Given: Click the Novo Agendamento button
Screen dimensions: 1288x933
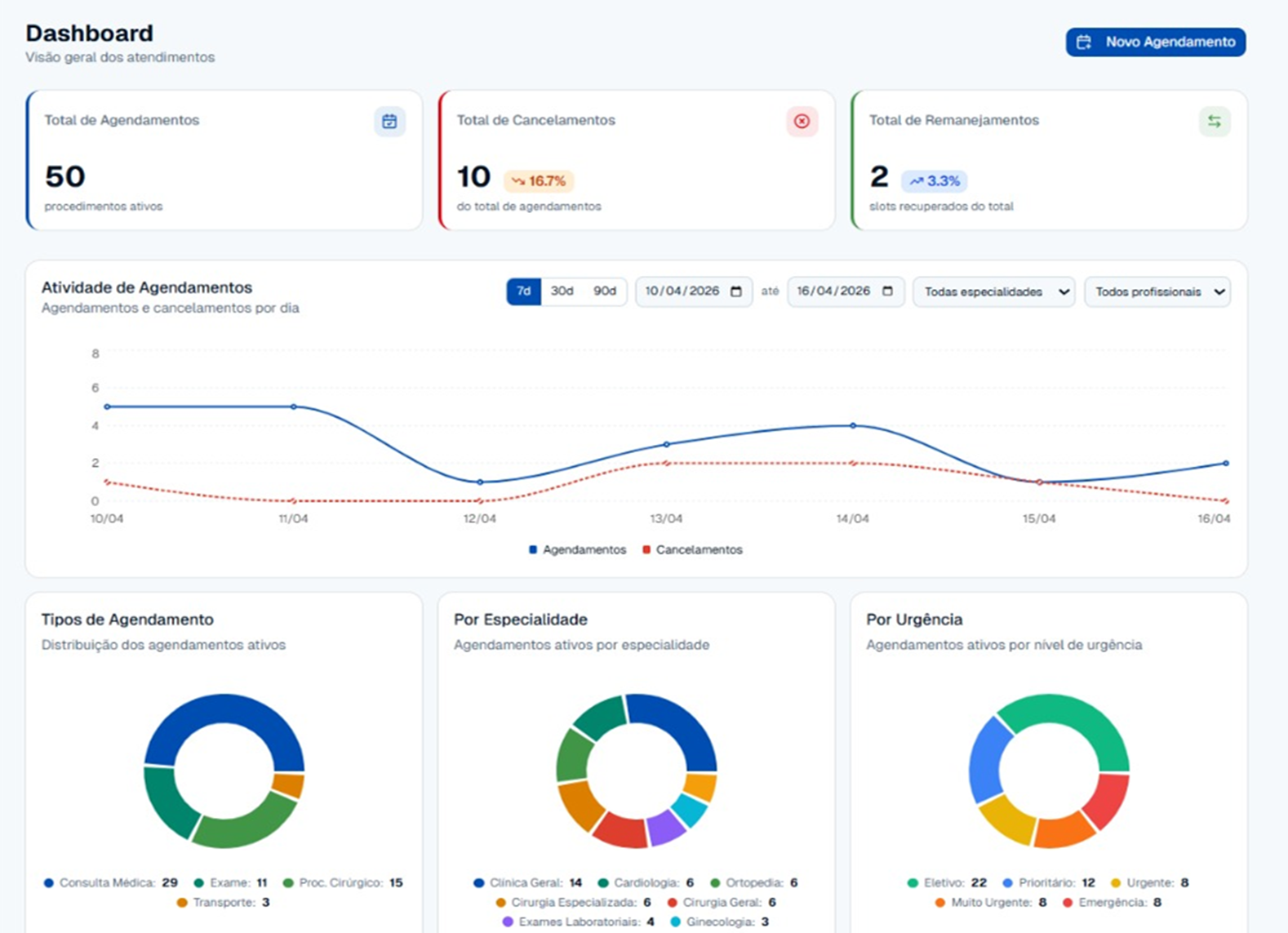Looking at the screenshot, I should (x=1155, y=42).
